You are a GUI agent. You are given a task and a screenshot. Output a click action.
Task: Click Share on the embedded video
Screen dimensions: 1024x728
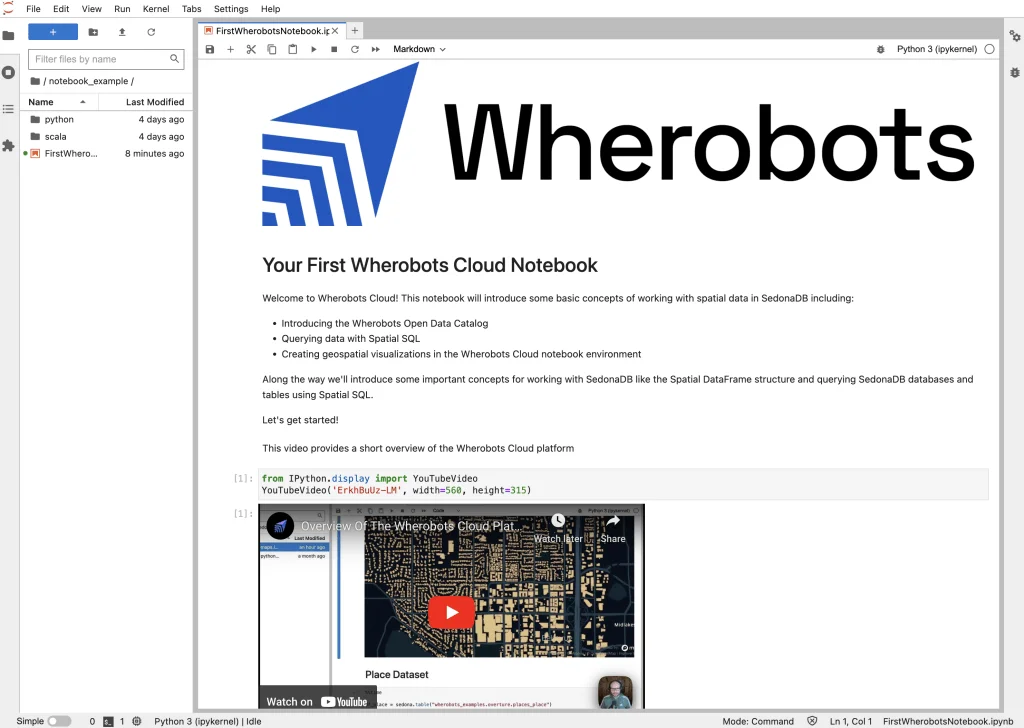(613, 530)
